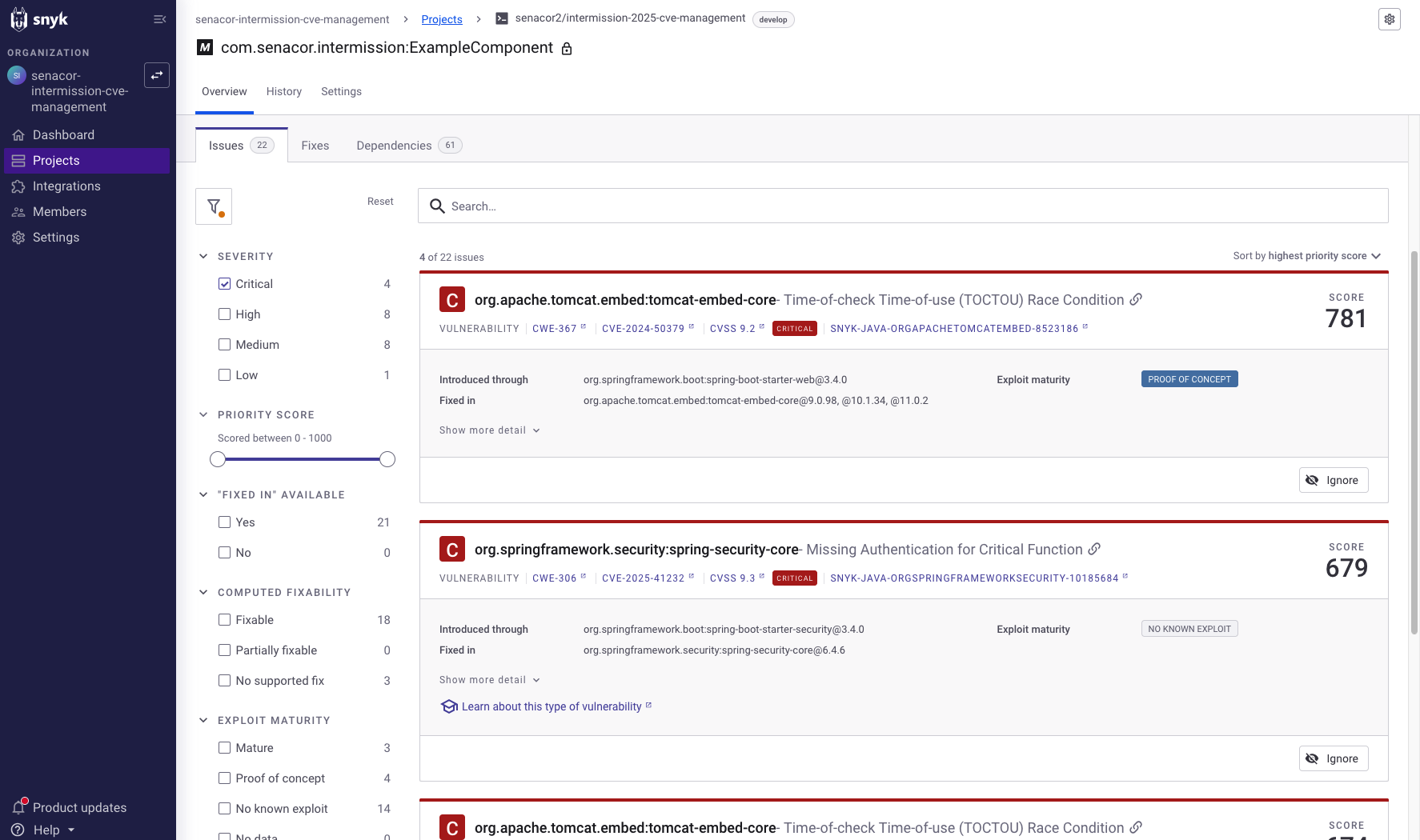The image size is (1420, 840).
Task: Select the Overview tab
Action: (x=224, y=91)
